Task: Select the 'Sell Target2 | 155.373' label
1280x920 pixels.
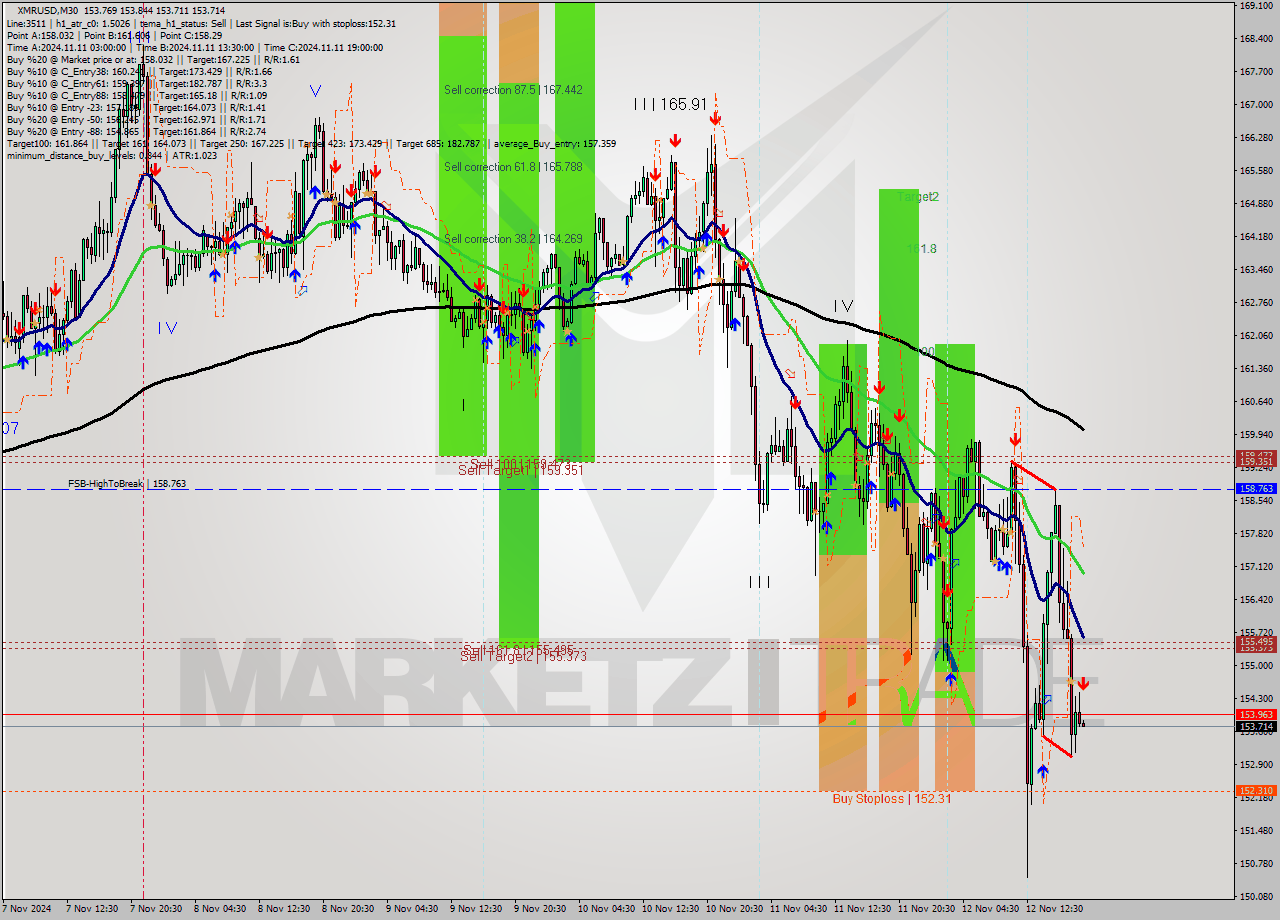Action: tap(523, 656)
